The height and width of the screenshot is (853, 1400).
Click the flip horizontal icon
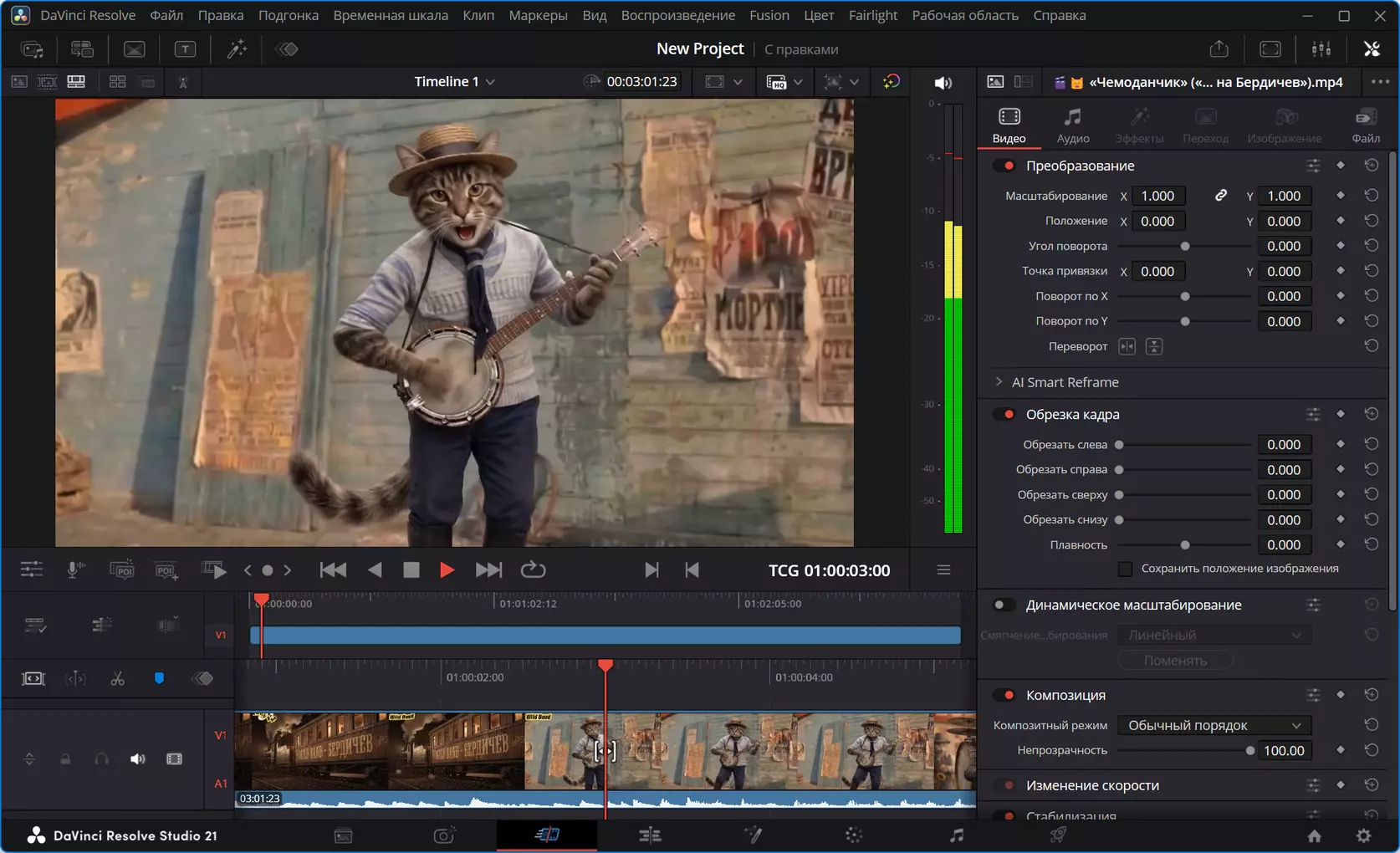coord(1127,346)
